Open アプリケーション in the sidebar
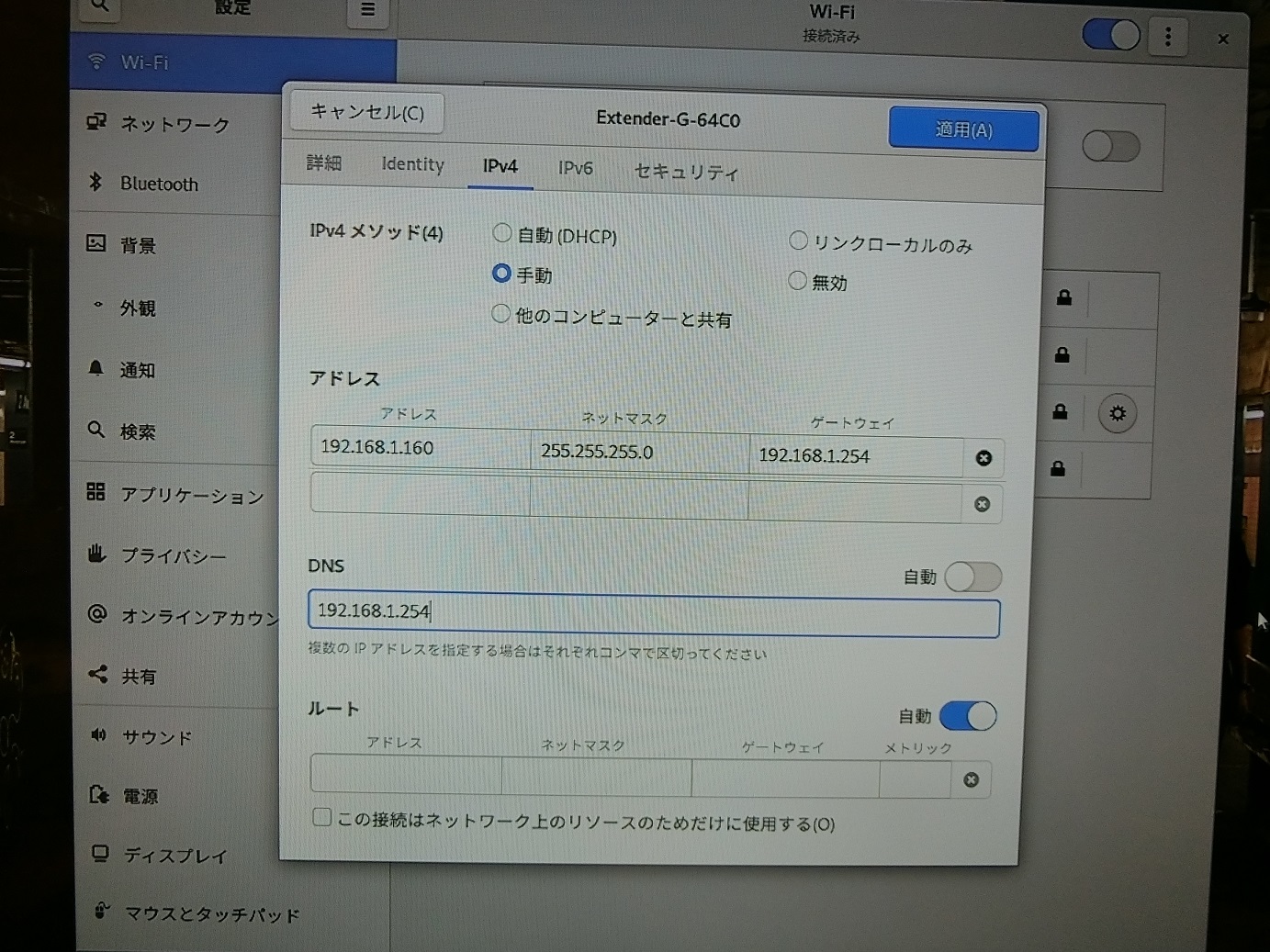 click(174, 494)
